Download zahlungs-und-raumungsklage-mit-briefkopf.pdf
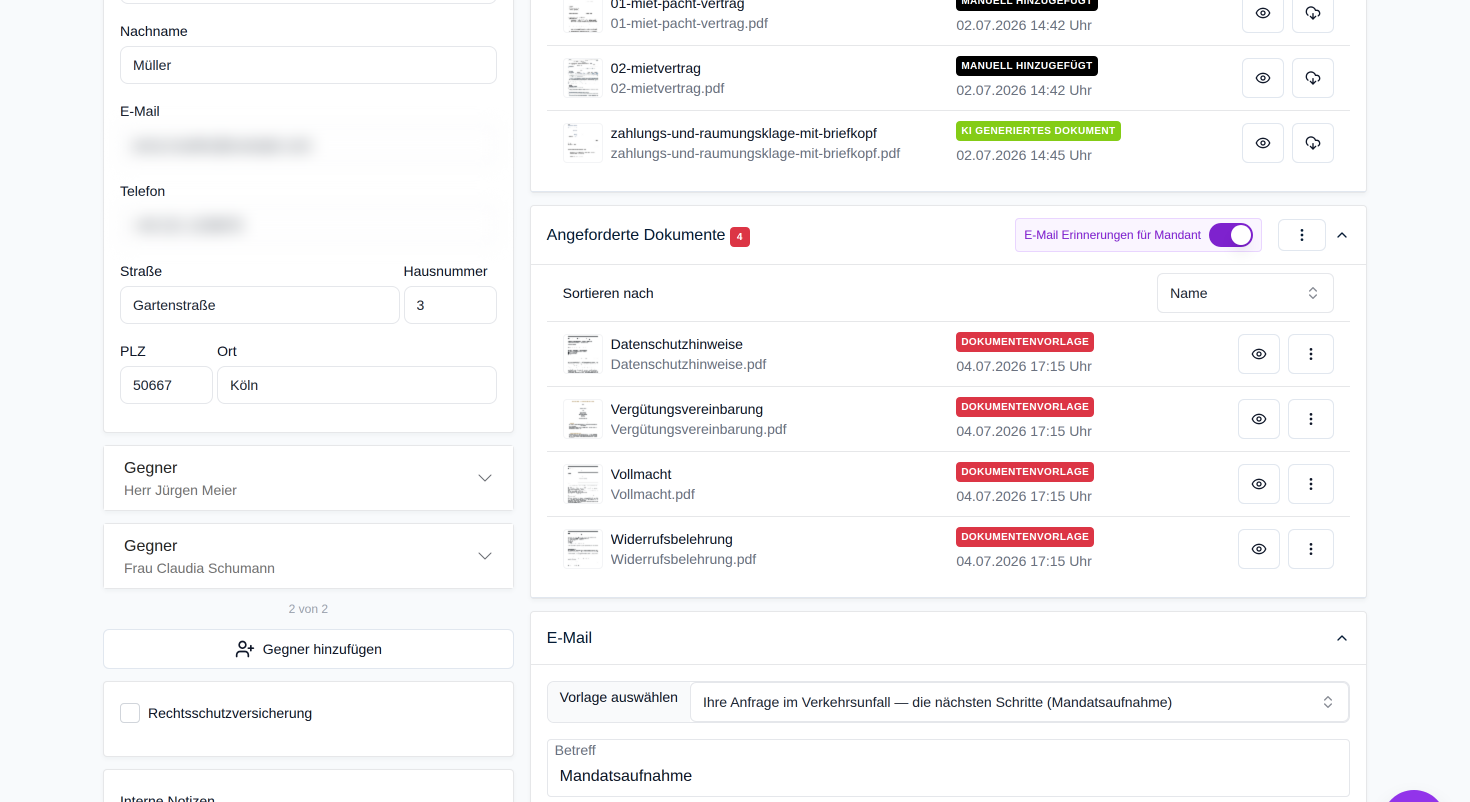The image size is (1470, 802). click(x=1313, y=143)
